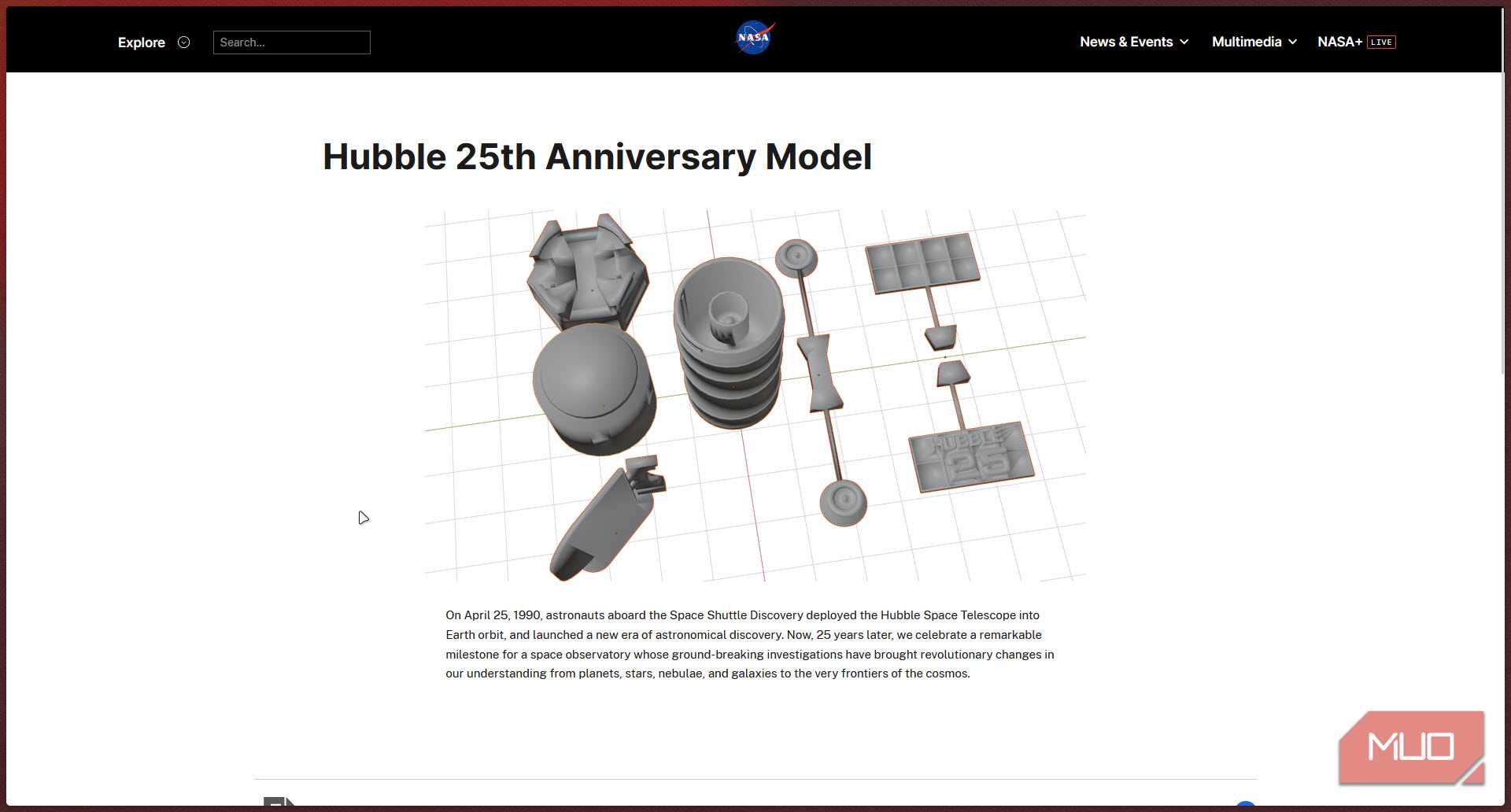Open the News & Events menu

pyautogui.click(x=1126, y=42)
